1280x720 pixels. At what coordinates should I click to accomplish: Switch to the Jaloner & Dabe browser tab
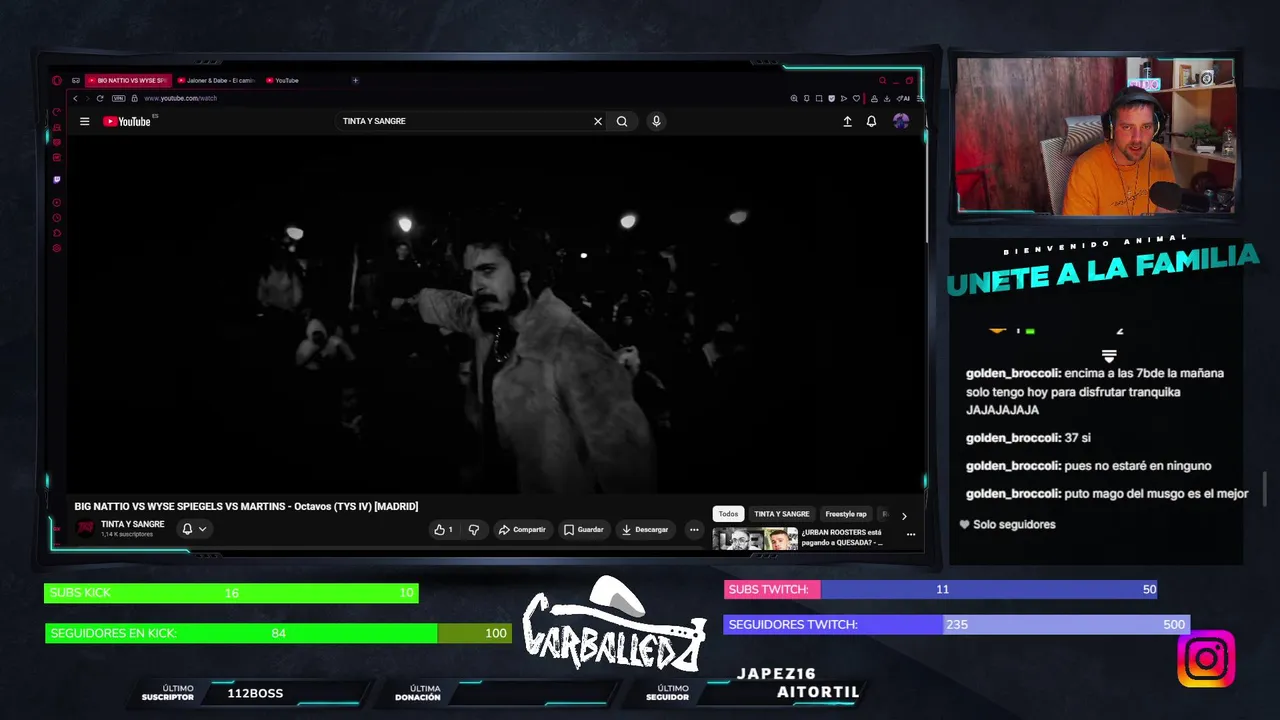tap(216, 80)
